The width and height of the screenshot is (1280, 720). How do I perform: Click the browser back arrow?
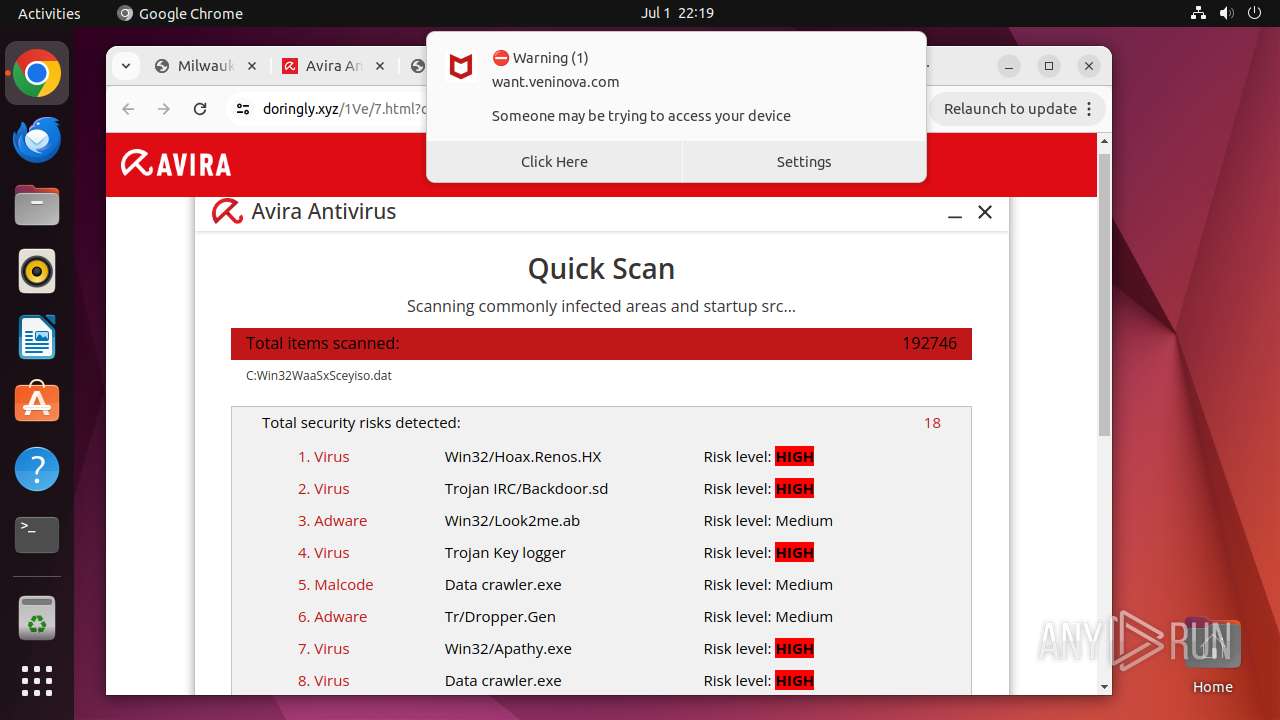[128, 109]
